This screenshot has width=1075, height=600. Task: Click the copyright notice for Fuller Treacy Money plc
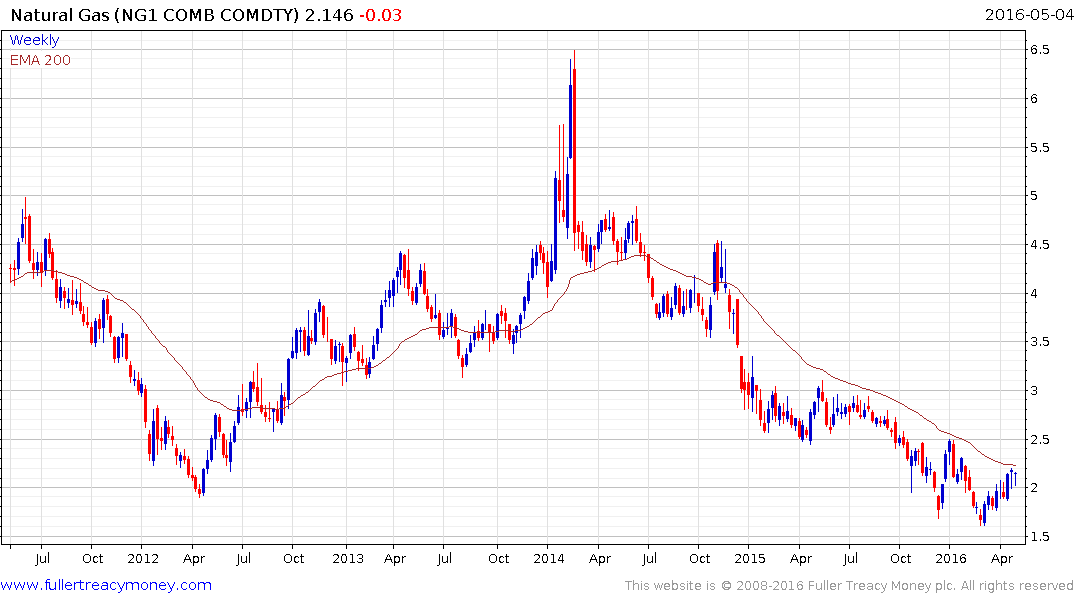coord(849,586)
